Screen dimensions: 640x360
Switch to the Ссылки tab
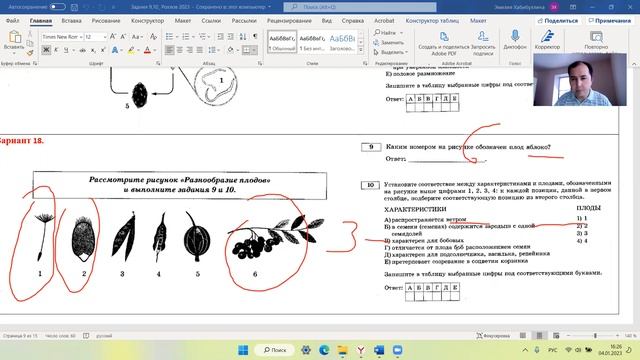click(x=211, y=20)
